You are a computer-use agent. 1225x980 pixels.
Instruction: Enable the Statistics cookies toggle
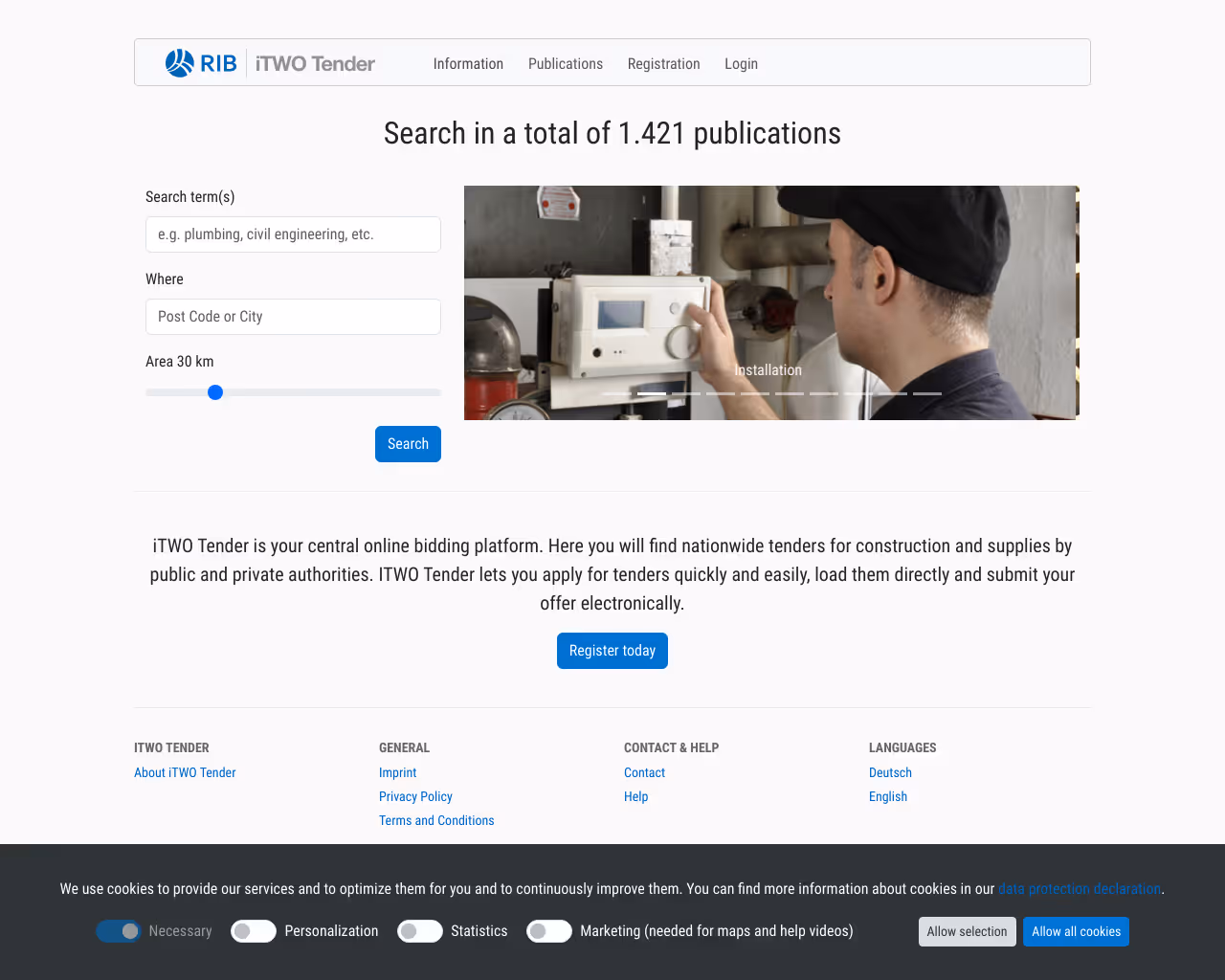419,931
